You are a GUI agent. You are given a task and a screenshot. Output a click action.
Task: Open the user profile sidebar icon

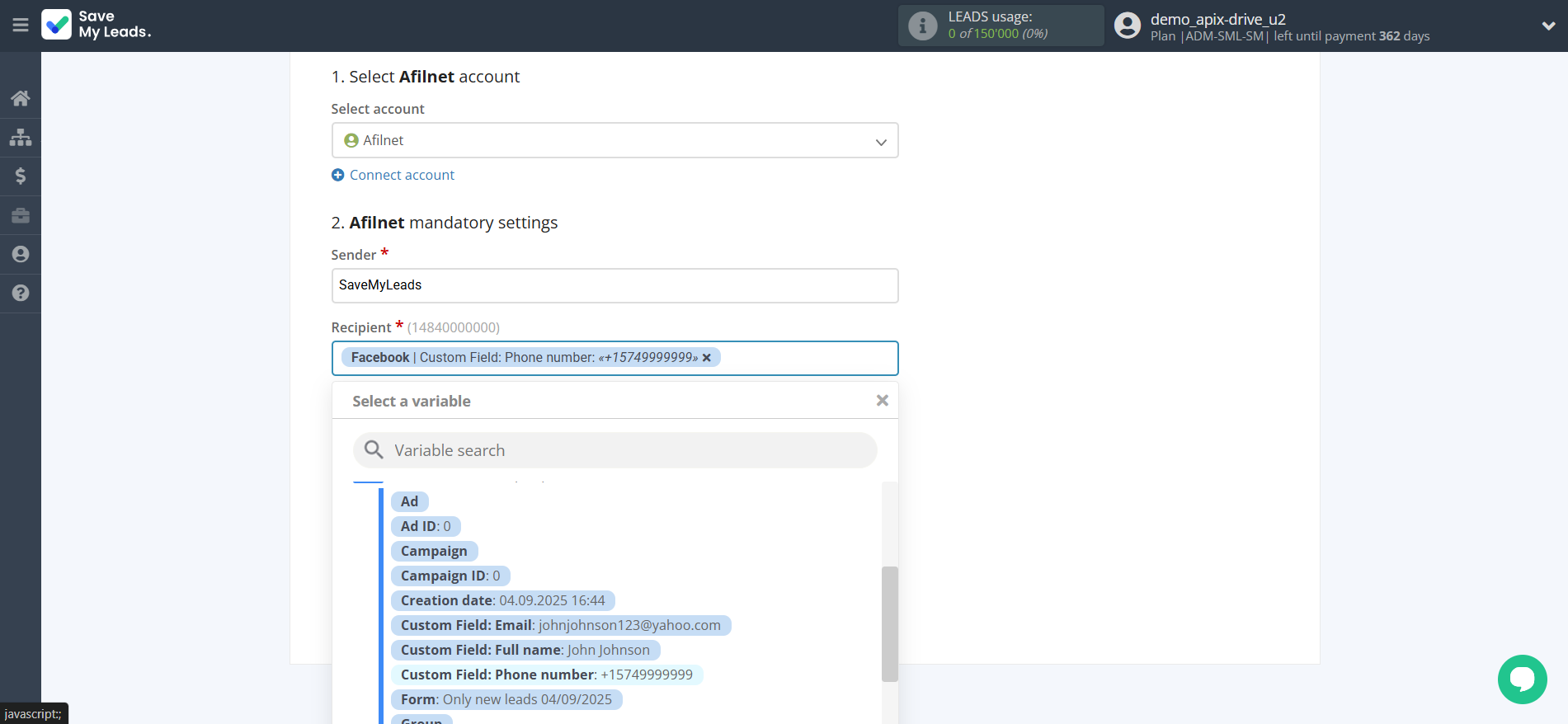[x=21, y=254]
